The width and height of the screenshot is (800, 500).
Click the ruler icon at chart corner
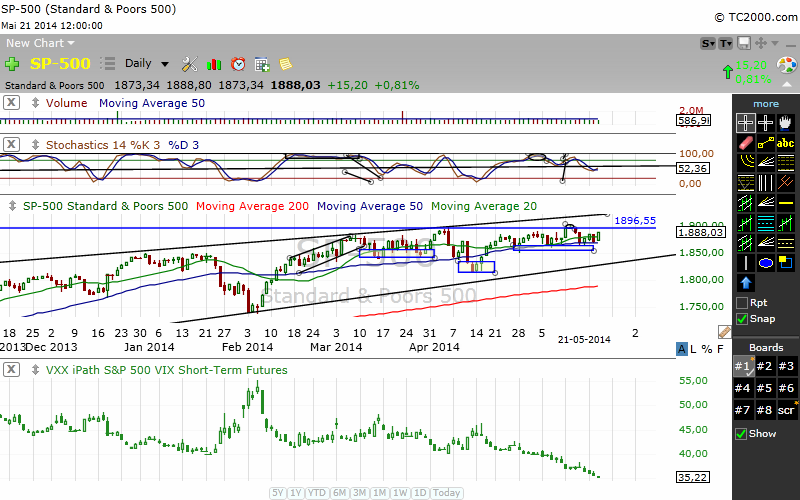click(724, 332)
